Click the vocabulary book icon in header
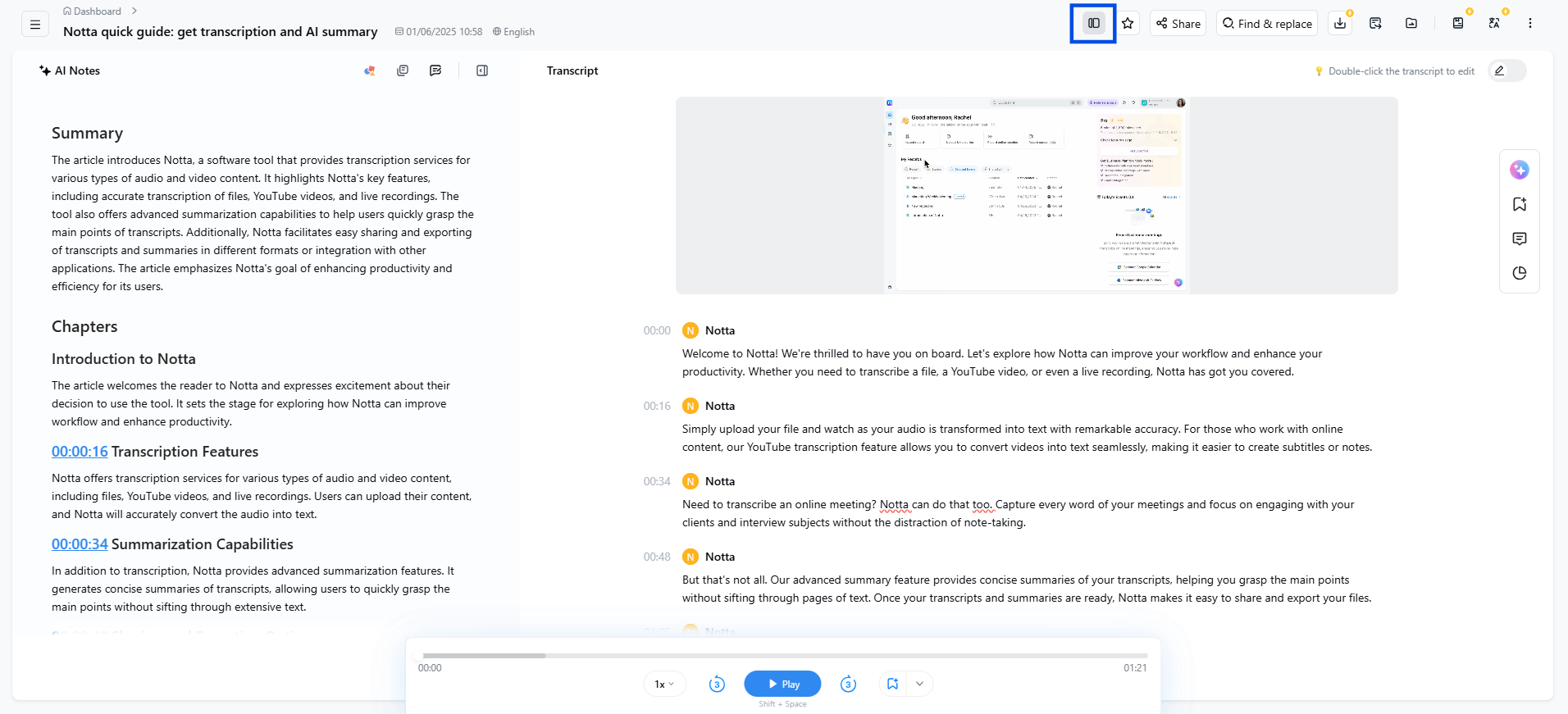This screenshot has width=1568, height=714. pos(1458,24)
